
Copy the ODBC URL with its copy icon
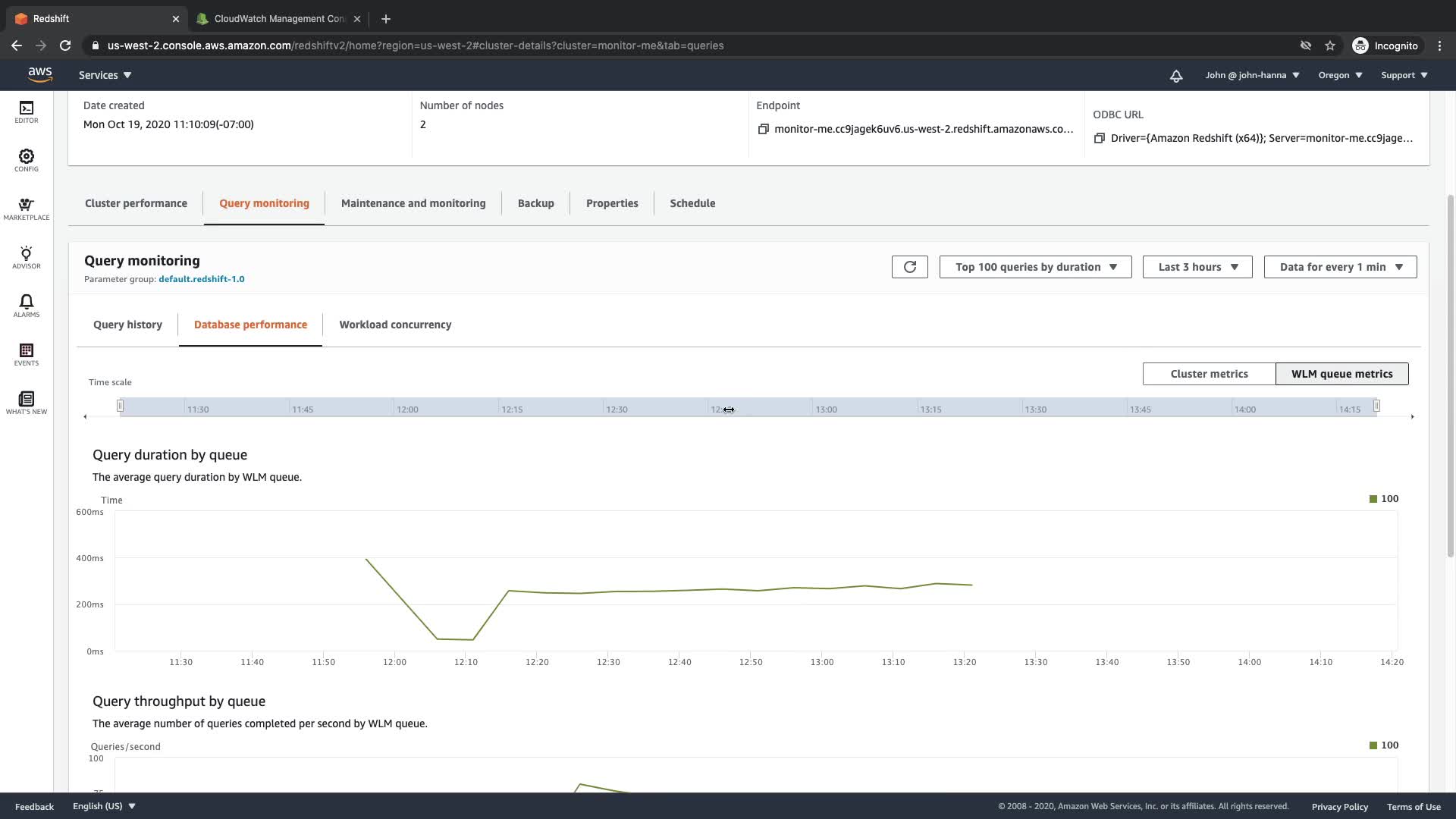click(x=1099, y=138)
